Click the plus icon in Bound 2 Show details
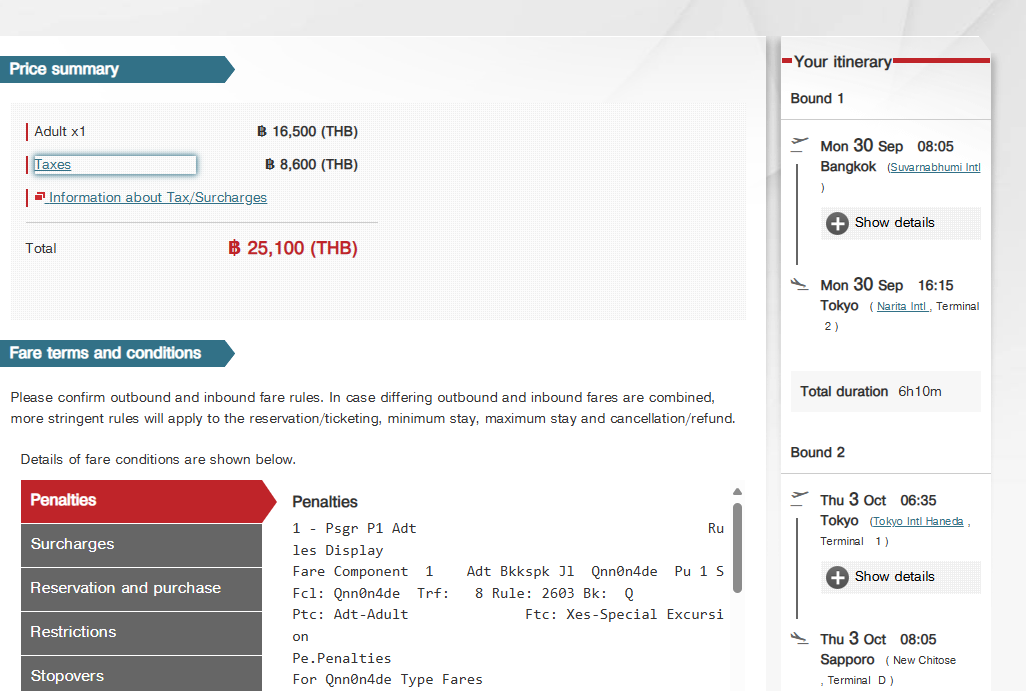 837,577
